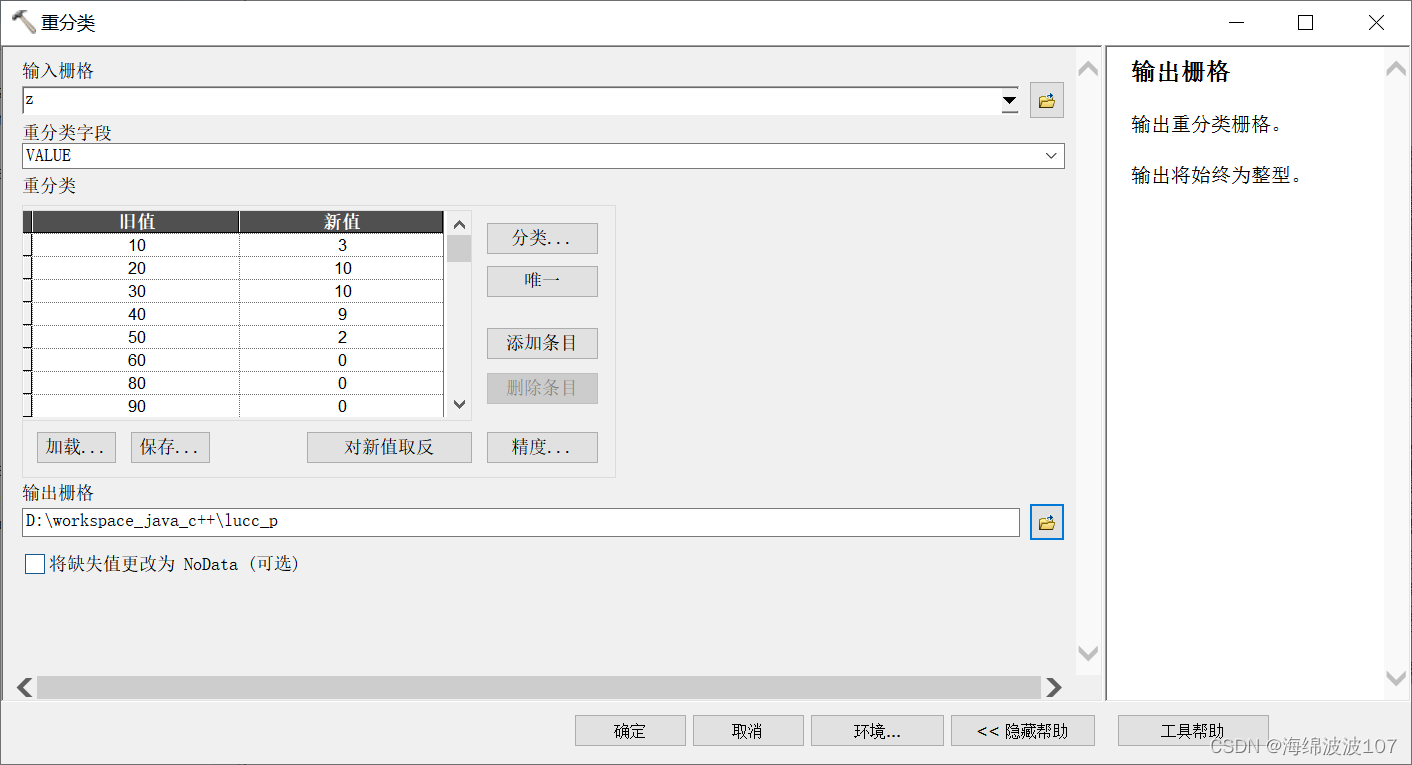
Task: Enable change missing values to NoData checkbox
Action: point(35,564)
